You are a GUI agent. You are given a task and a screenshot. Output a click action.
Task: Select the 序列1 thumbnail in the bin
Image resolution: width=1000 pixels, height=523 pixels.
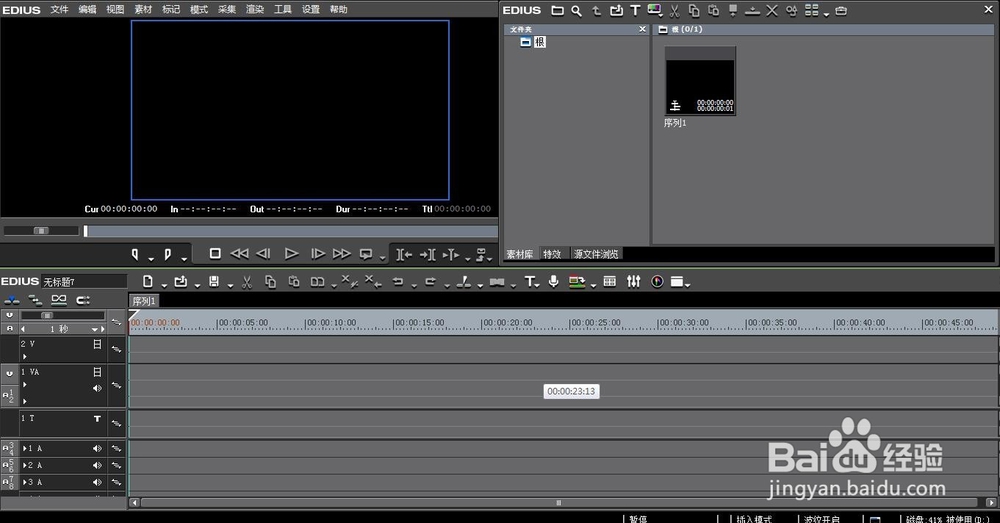click(x=700, y=81)
